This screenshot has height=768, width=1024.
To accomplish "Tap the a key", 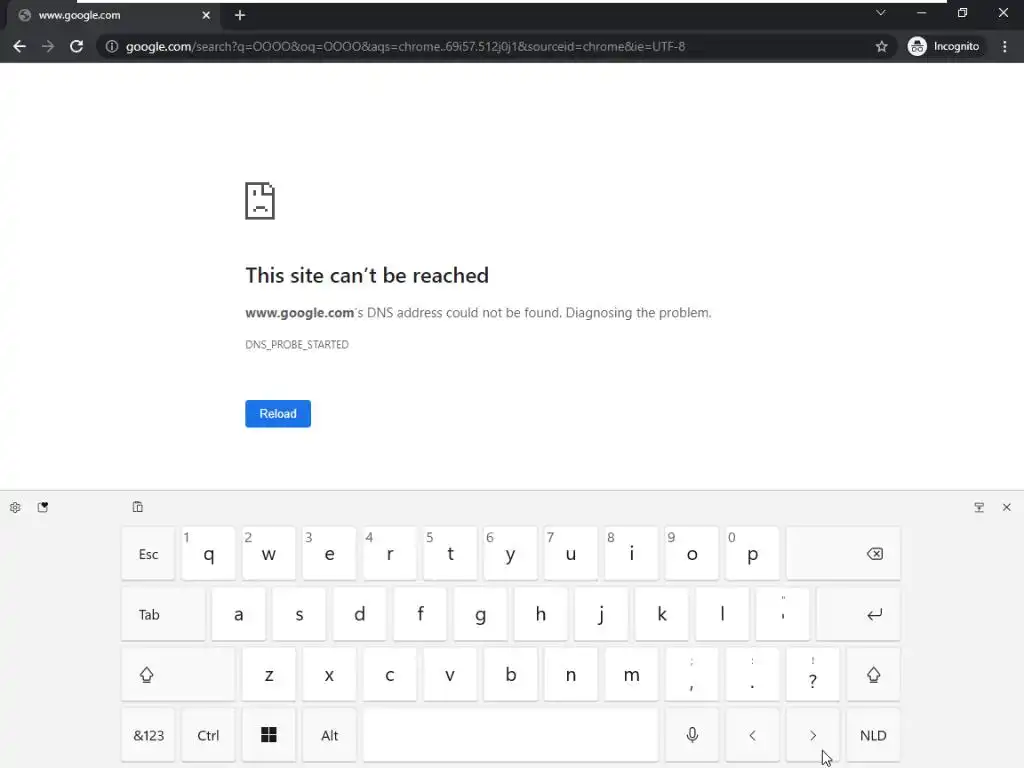I will (x=238, y=615).
